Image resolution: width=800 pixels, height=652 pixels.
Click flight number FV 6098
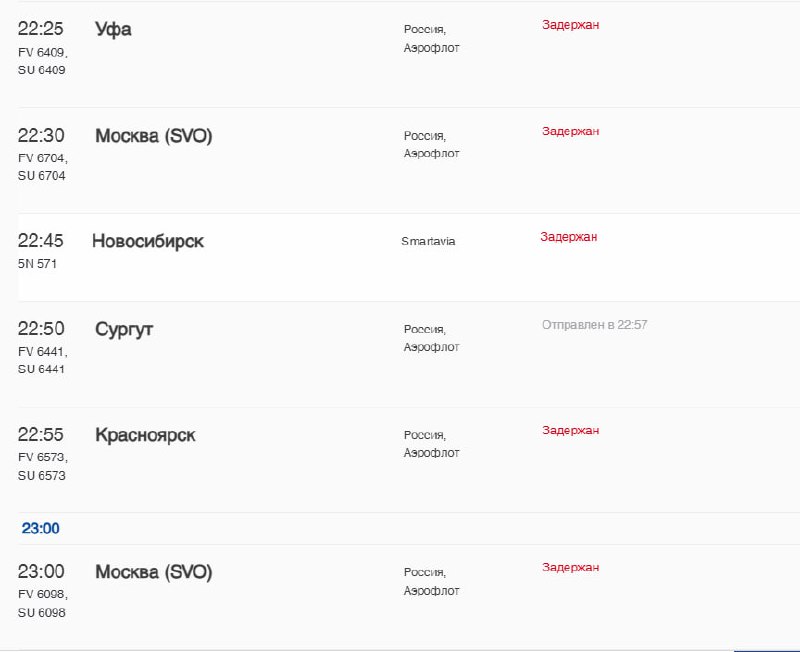click(43, 594)
